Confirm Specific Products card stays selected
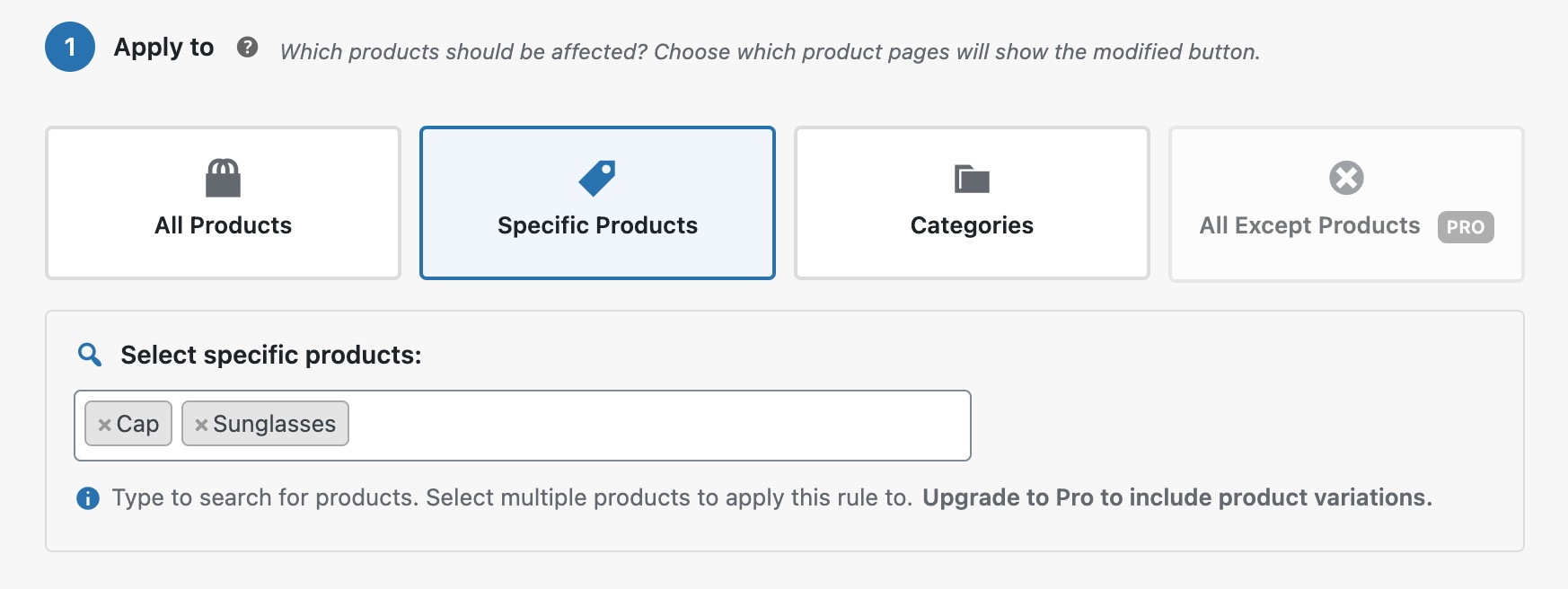Image resolution: width=1568 pixels, height=589 pixels. (x=597, y=225)
